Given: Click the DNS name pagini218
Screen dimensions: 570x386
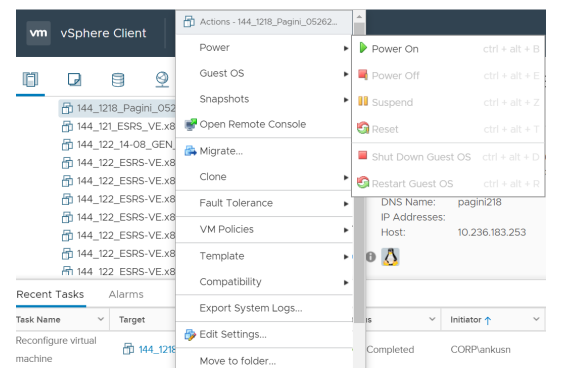Looking at the screenshot, I should pos(479,202).
